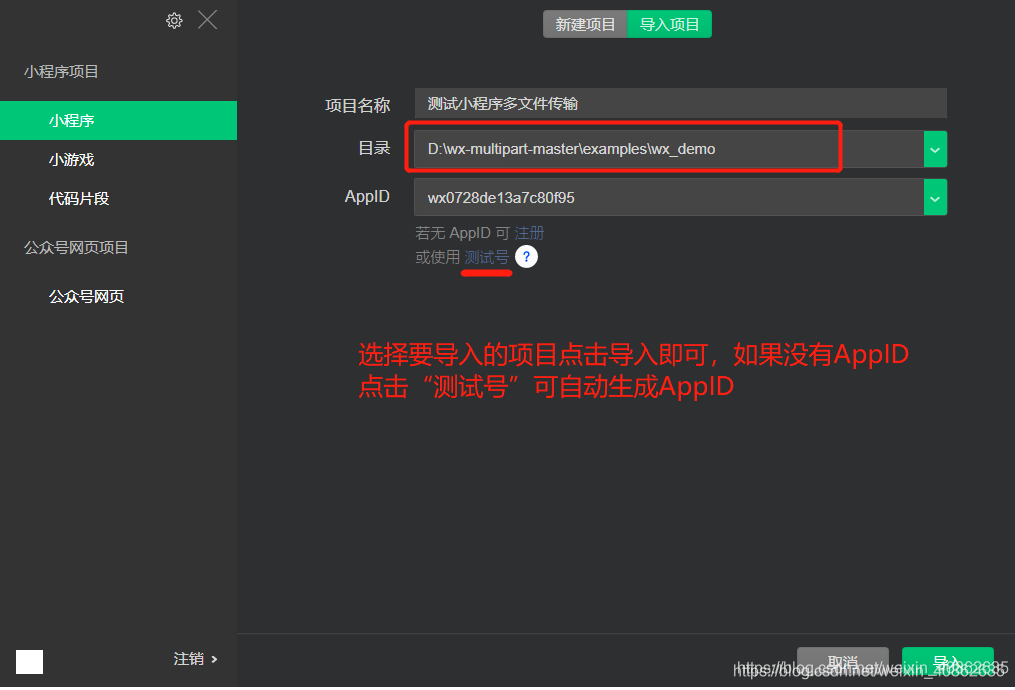Close the dialog with the X icon
Screen dimensions: 1015x690
[x=207, y=19]
